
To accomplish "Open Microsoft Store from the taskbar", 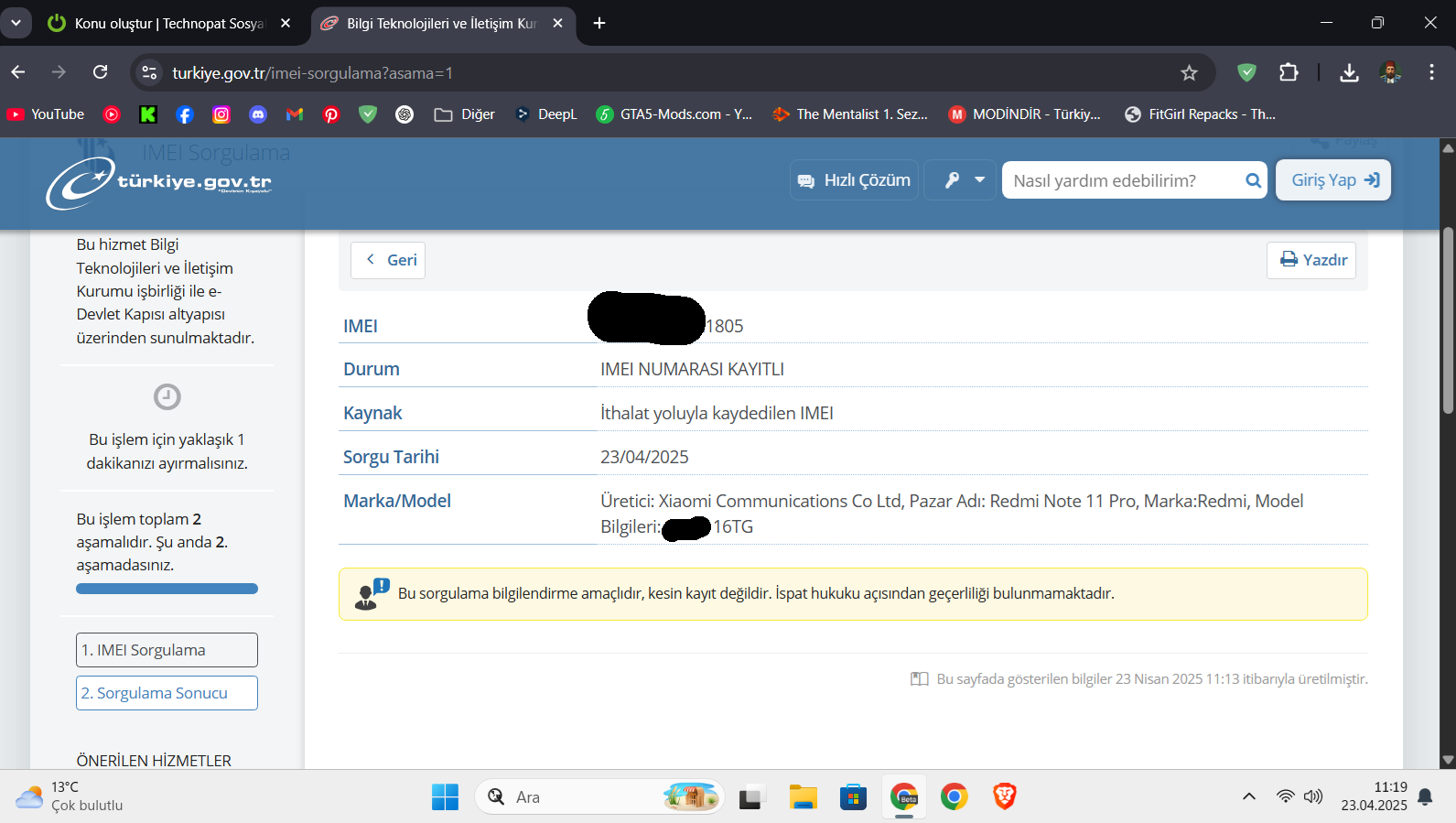I will tap(853, 797).
